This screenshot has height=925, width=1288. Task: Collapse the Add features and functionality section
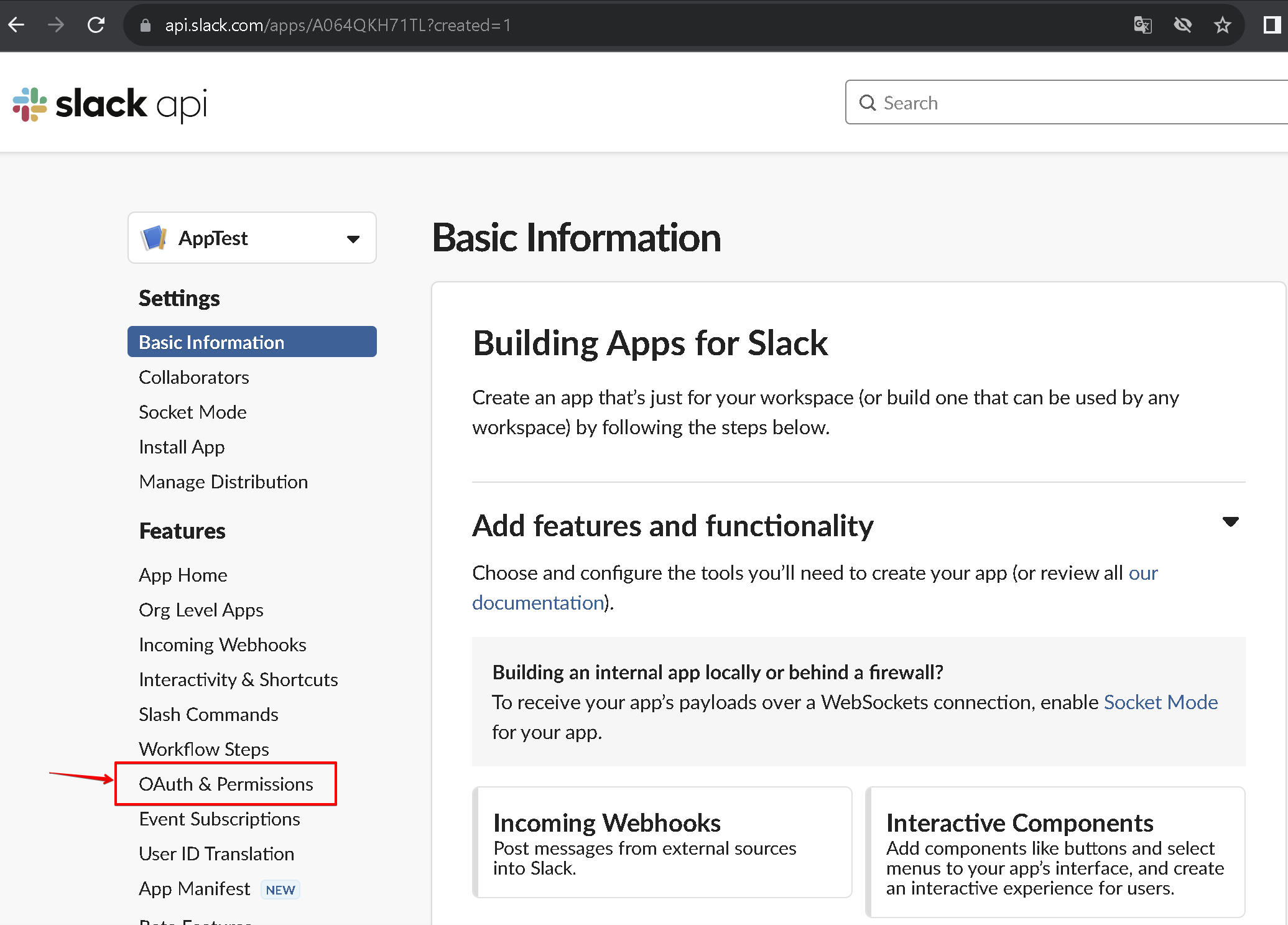[1230, 522]
